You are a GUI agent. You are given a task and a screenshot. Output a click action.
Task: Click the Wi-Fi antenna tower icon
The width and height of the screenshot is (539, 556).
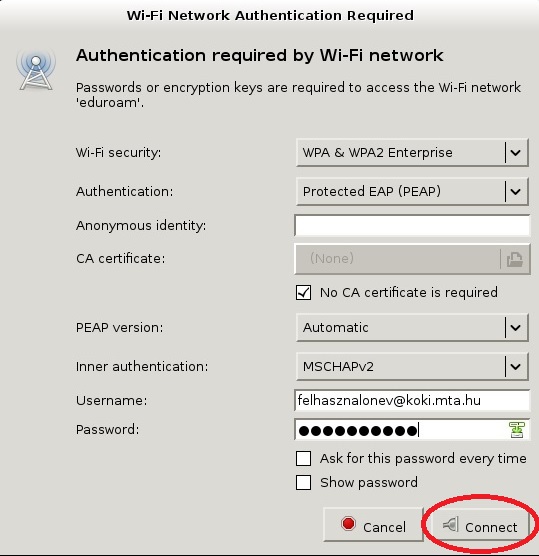(36, 71)
